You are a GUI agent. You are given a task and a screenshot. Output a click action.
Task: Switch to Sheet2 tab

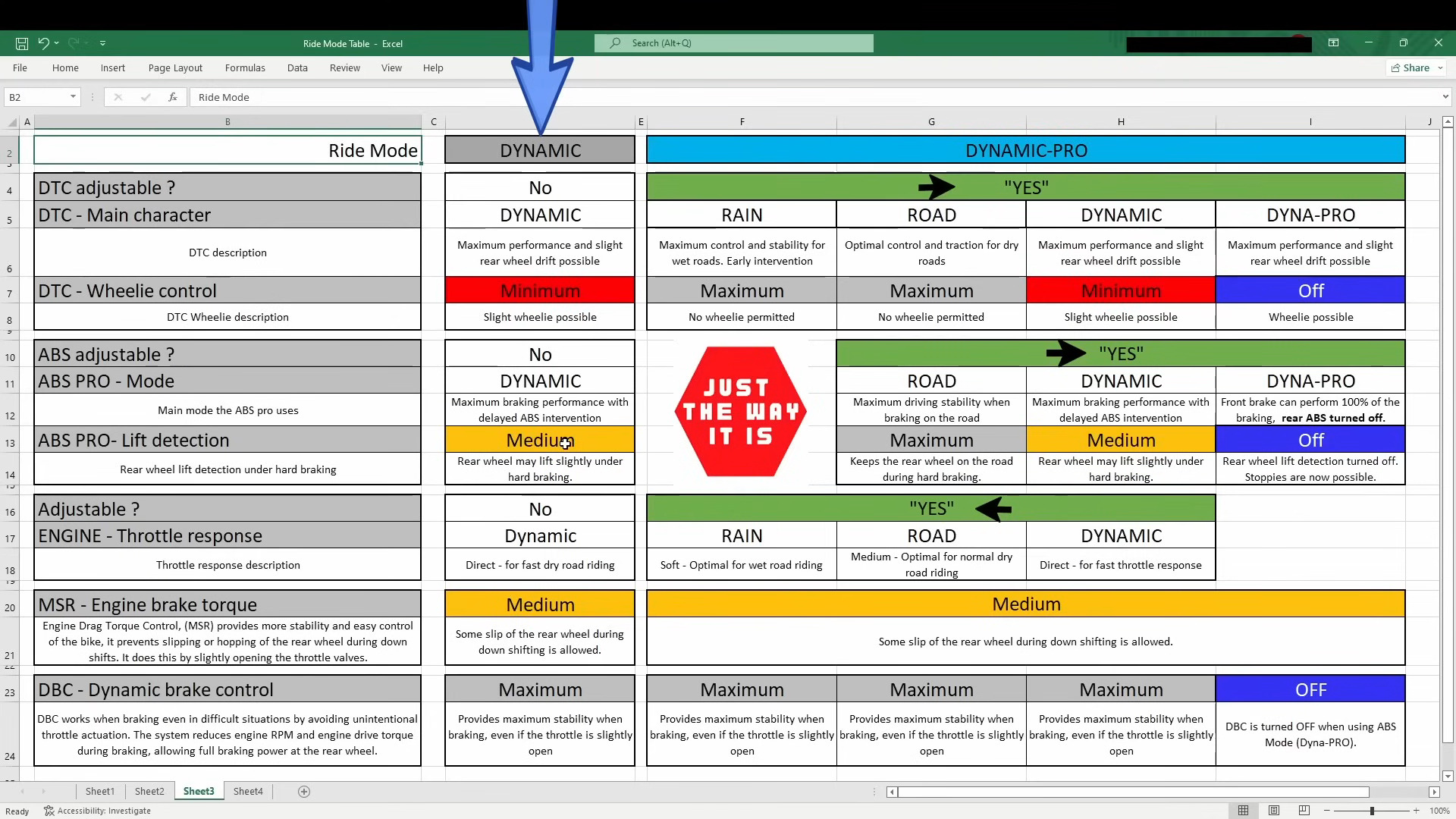pyautogui.click(x=149, y=791)
